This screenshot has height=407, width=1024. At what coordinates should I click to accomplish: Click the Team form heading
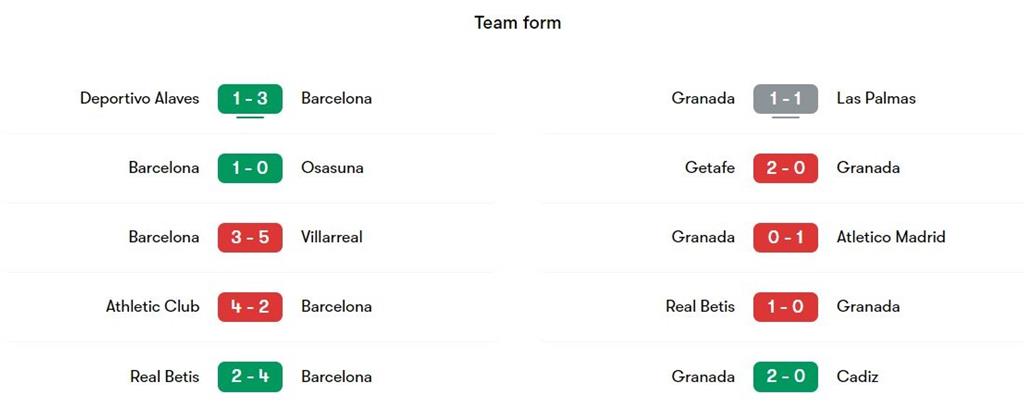pyautogui.click(x=517, y=22)
